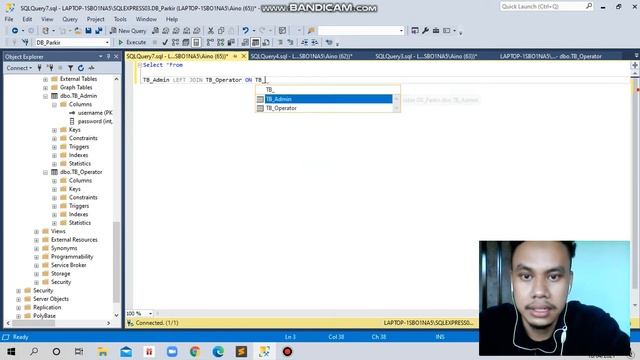Open Database Engine Query icon beside New Query

(155, 31)
